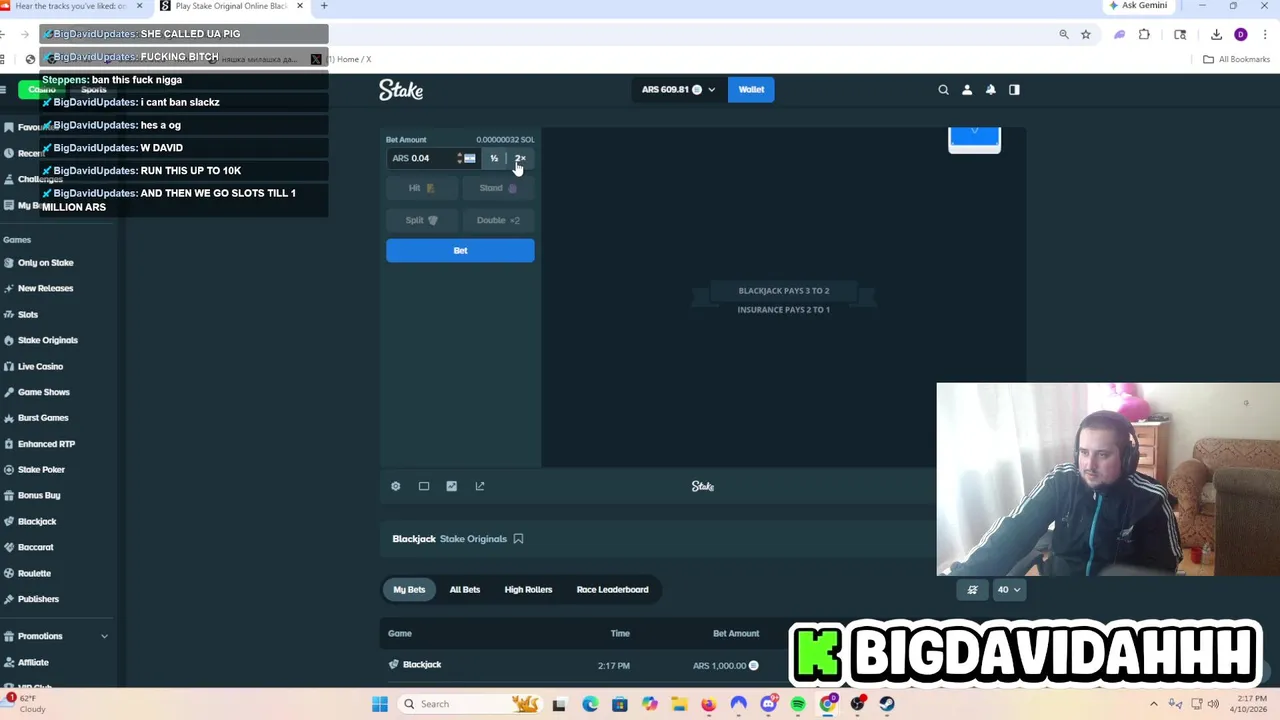Open Only on Stake in sidebar

point(45,263)
